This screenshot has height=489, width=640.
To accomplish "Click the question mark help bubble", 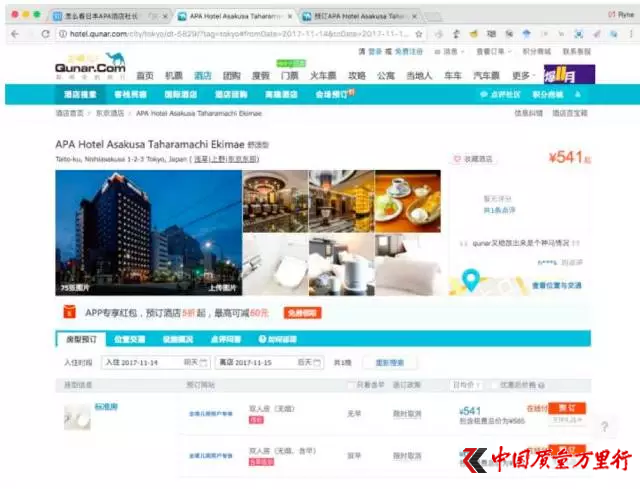I will (605, 427).
